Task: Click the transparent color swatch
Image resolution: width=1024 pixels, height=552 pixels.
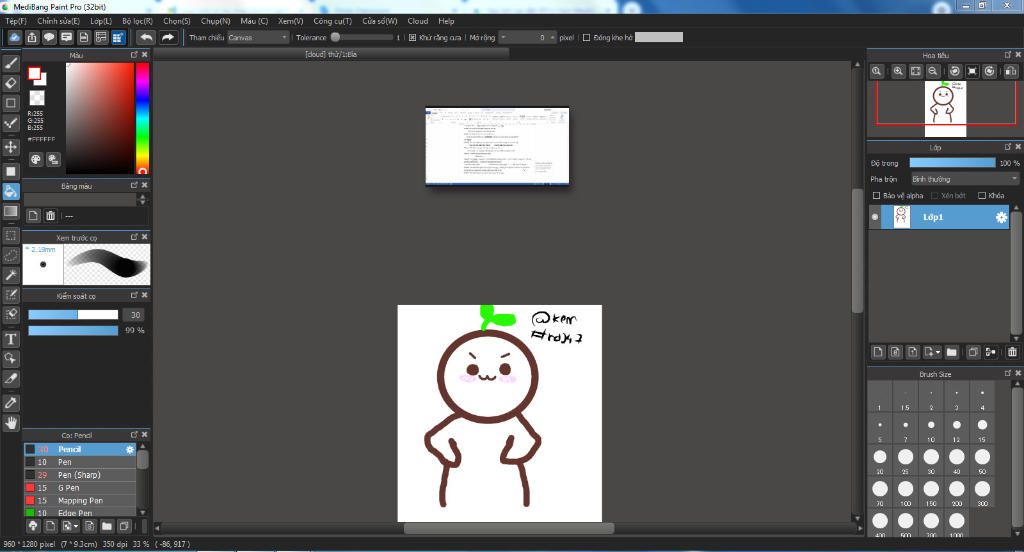Action: [37, 98]
